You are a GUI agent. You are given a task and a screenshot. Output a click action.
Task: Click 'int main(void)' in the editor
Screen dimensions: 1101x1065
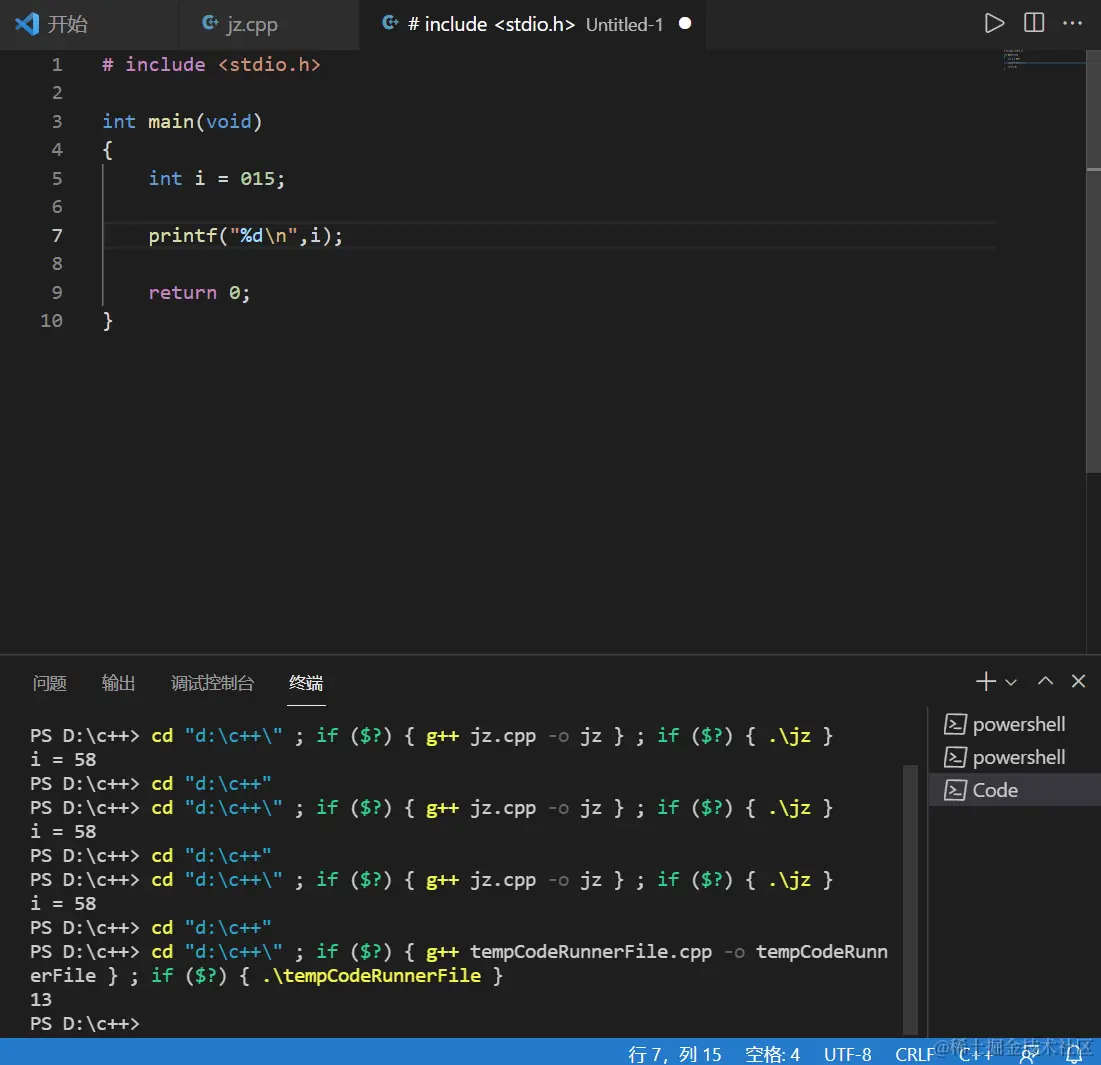(x=183, y=121)
